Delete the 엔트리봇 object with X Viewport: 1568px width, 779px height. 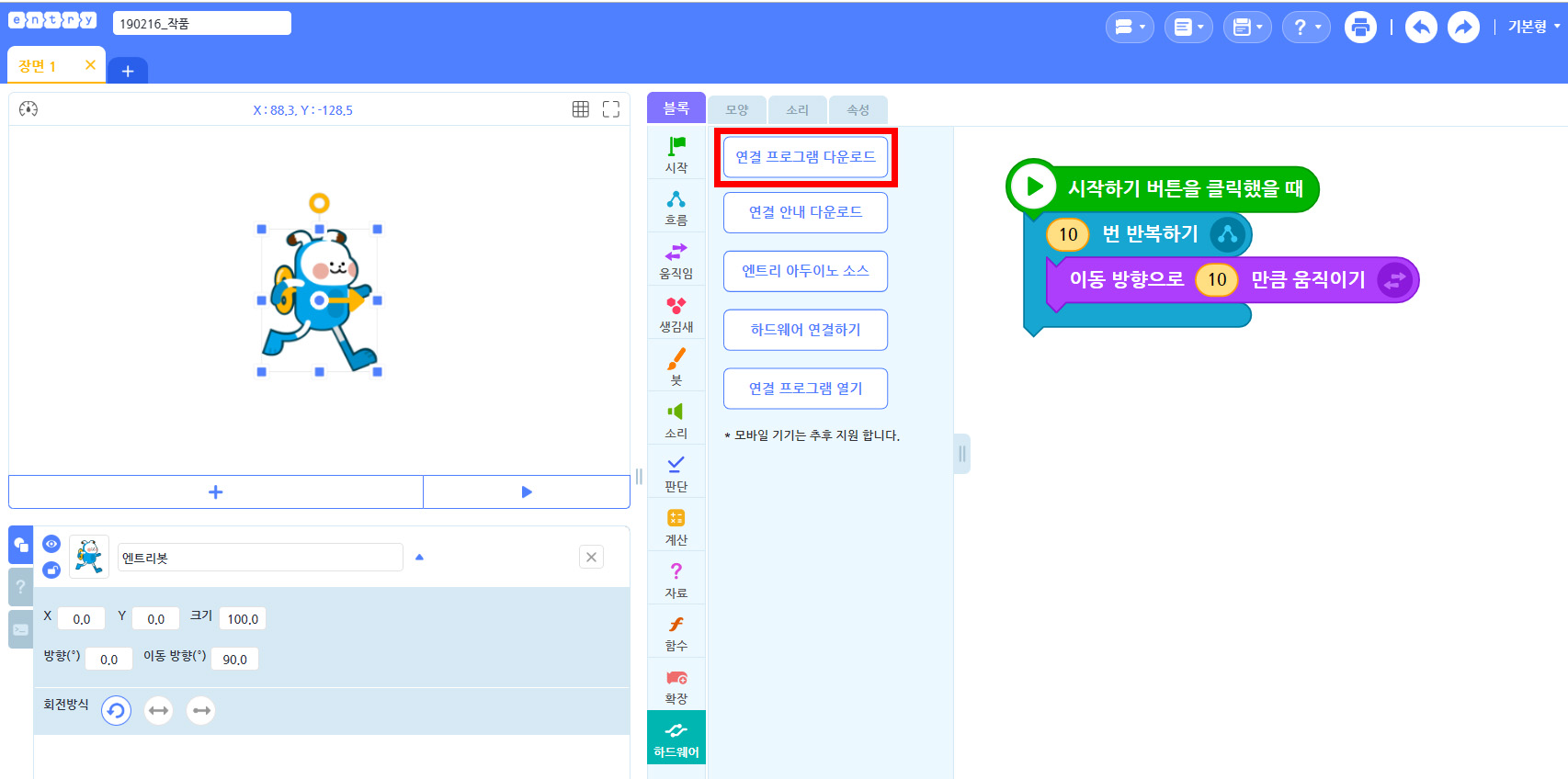click(591, 557)
